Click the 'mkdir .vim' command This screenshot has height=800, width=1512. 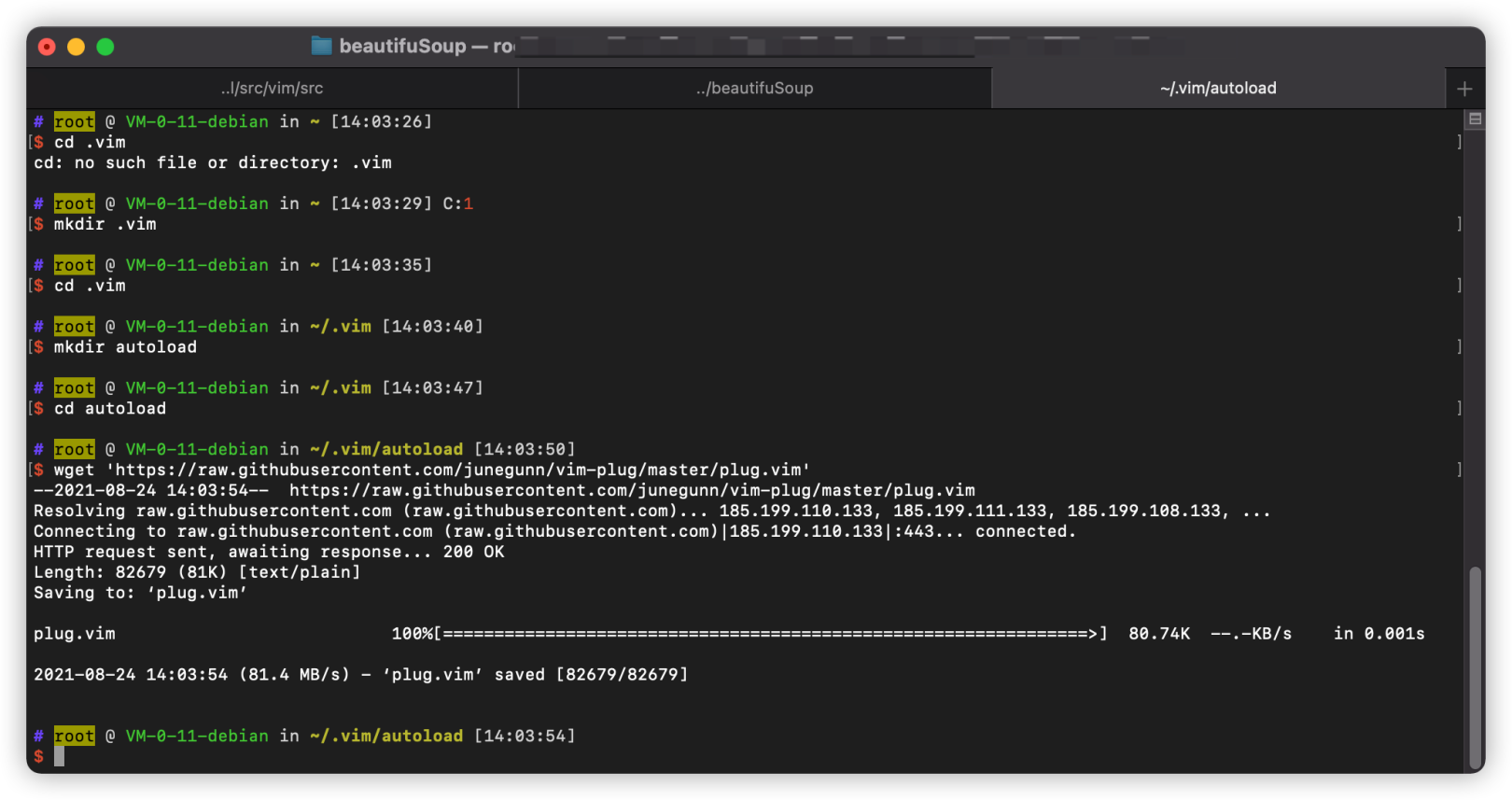point(105,224)
